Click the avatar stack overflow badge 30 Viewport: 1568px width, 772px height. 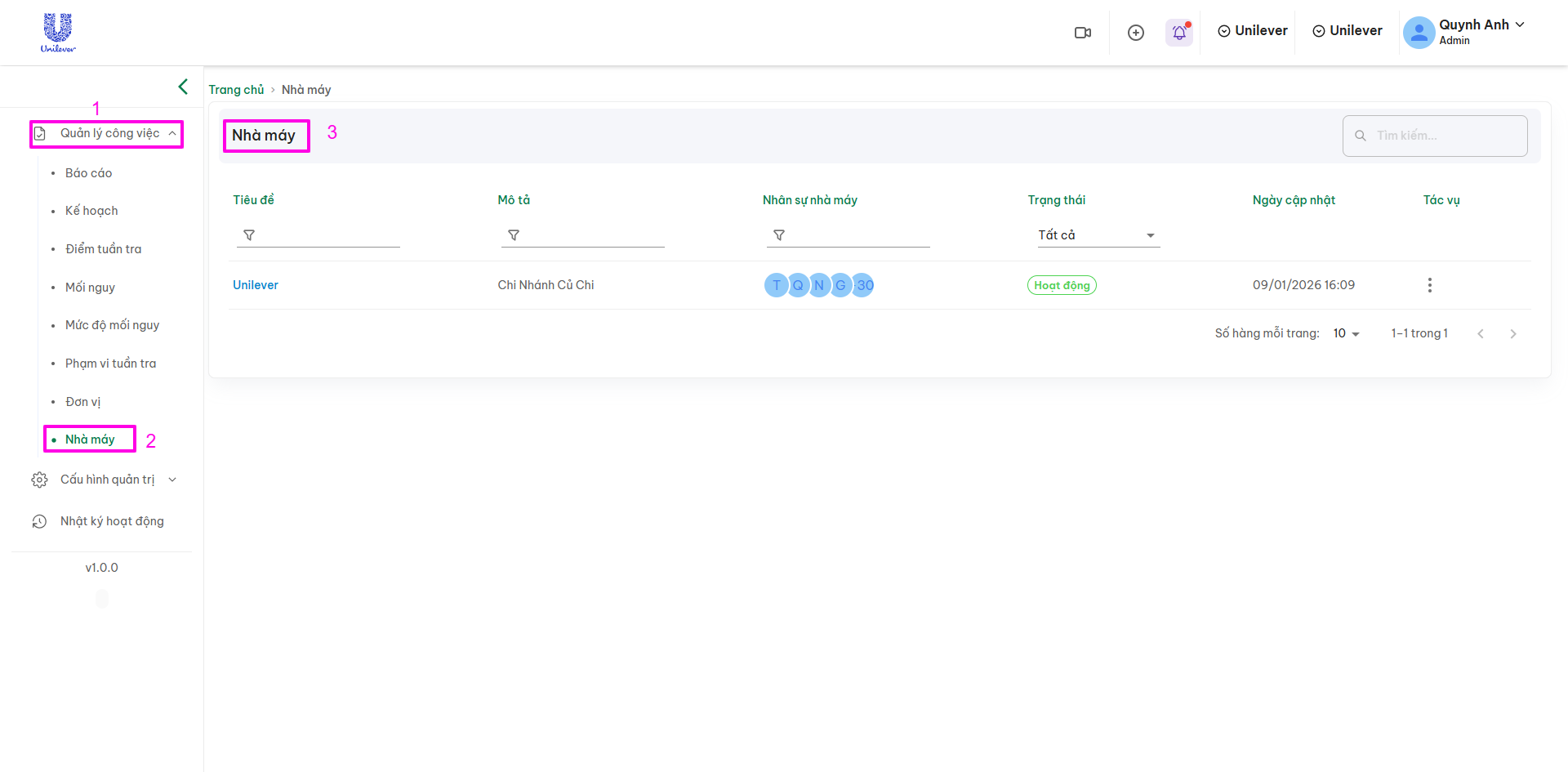tap(864, 285)
